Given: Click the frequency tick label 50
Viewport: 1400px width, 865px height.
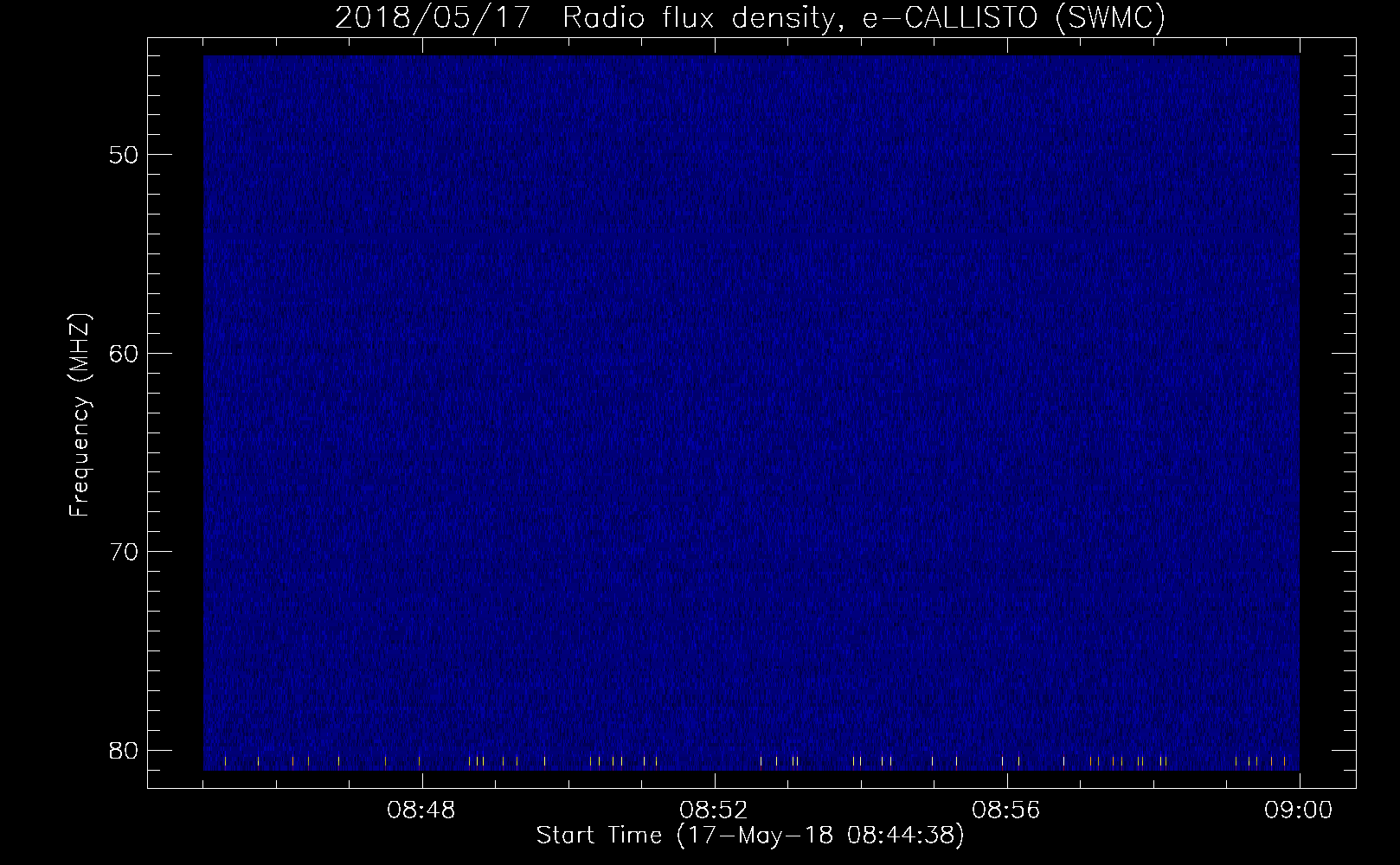Looking at the screenshot, I should pos(124,155).
